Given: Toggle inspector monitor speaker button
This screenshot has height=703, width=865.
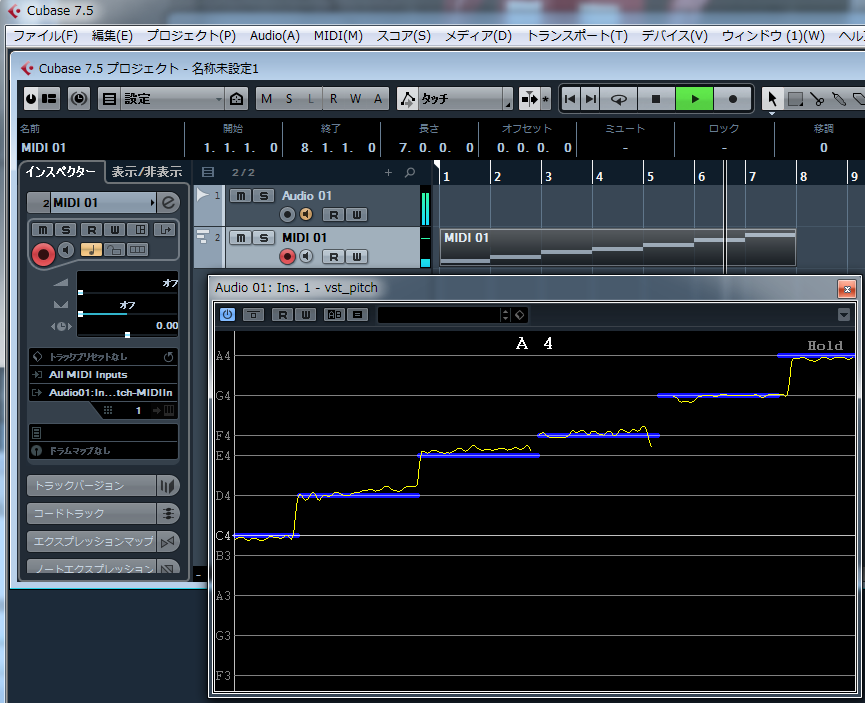Looking at the screenshot, I should [66, 250].
